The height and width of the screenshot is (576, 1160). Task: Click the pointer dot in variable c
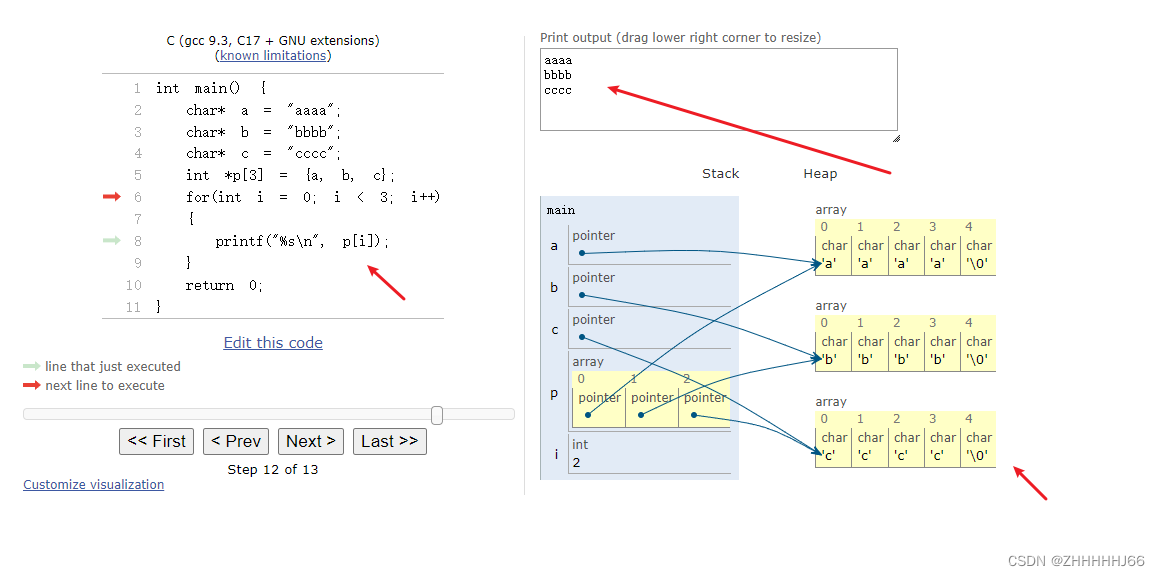[x=581, y=337]
